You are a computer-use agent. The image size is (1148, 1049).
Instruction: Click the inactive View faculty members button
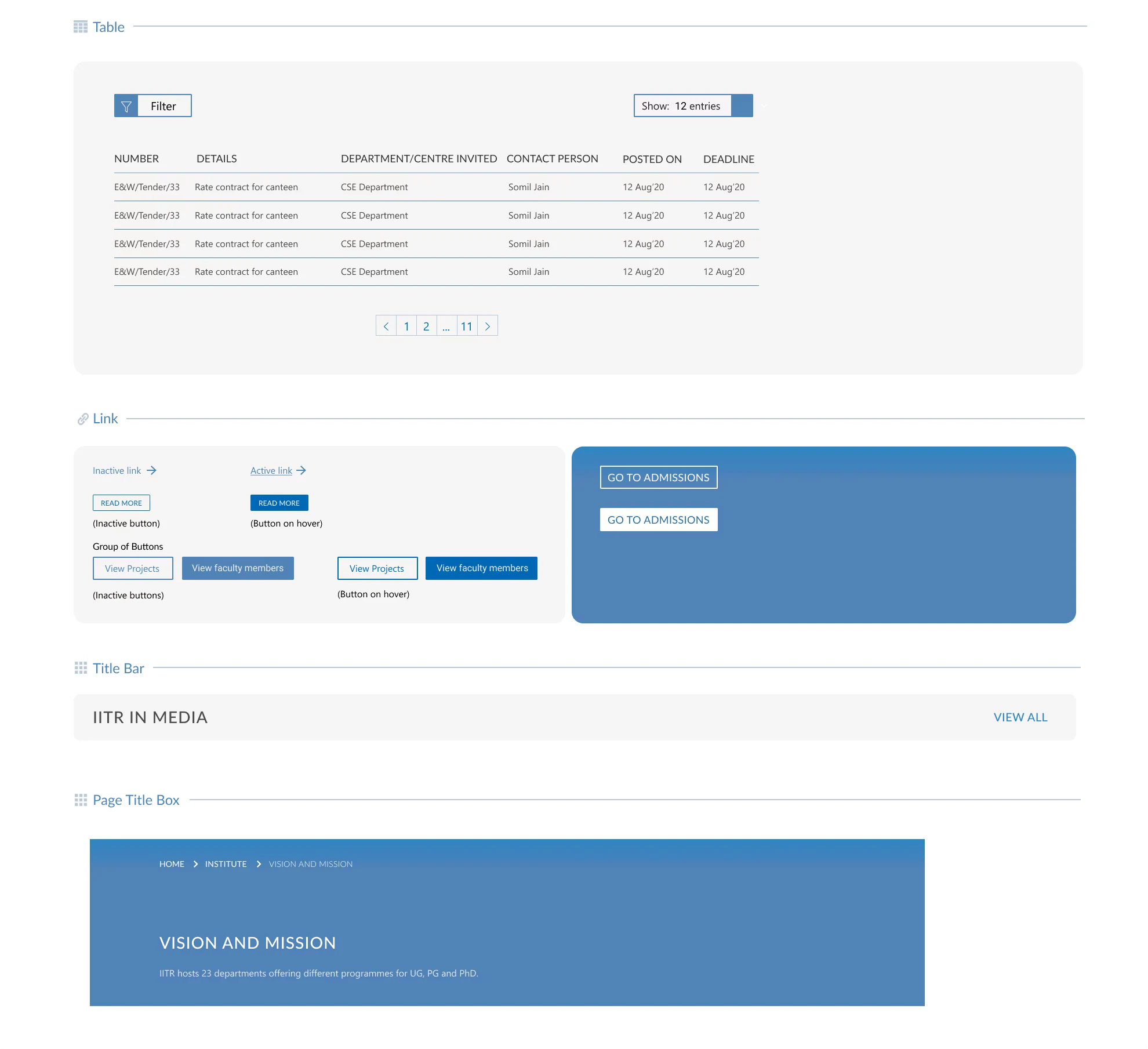click(238, 568)
